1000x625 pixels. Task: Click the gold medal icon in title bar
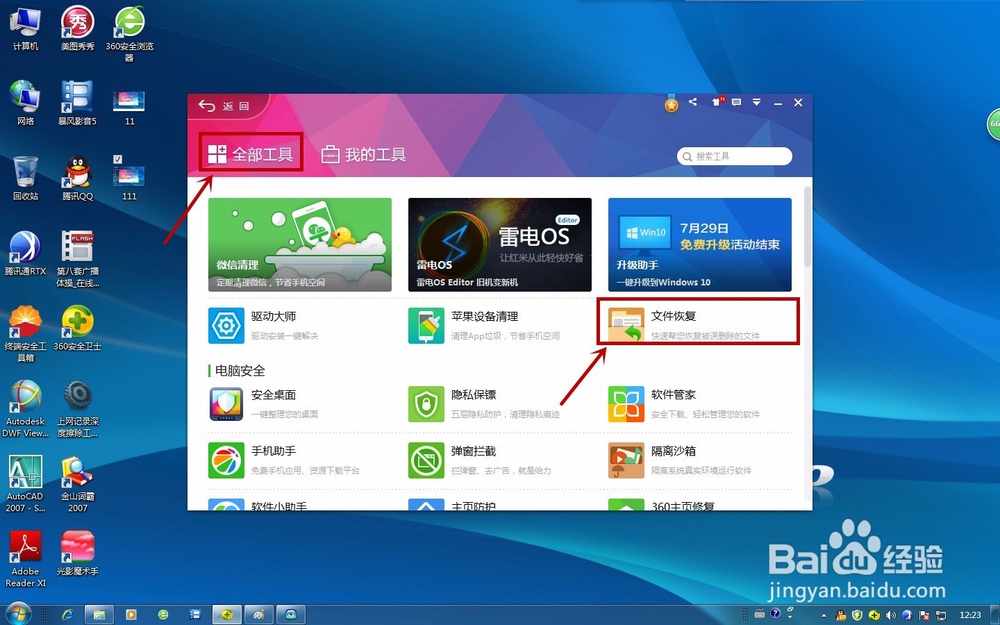(671, 104)
